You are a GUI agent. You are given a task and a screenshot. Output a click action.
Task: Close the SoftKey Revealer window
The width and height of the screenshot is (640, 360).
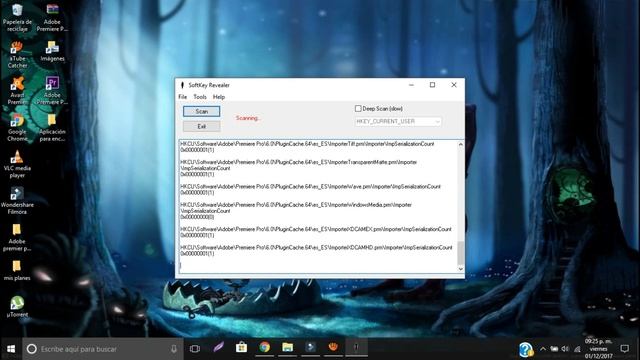point(453,85)
